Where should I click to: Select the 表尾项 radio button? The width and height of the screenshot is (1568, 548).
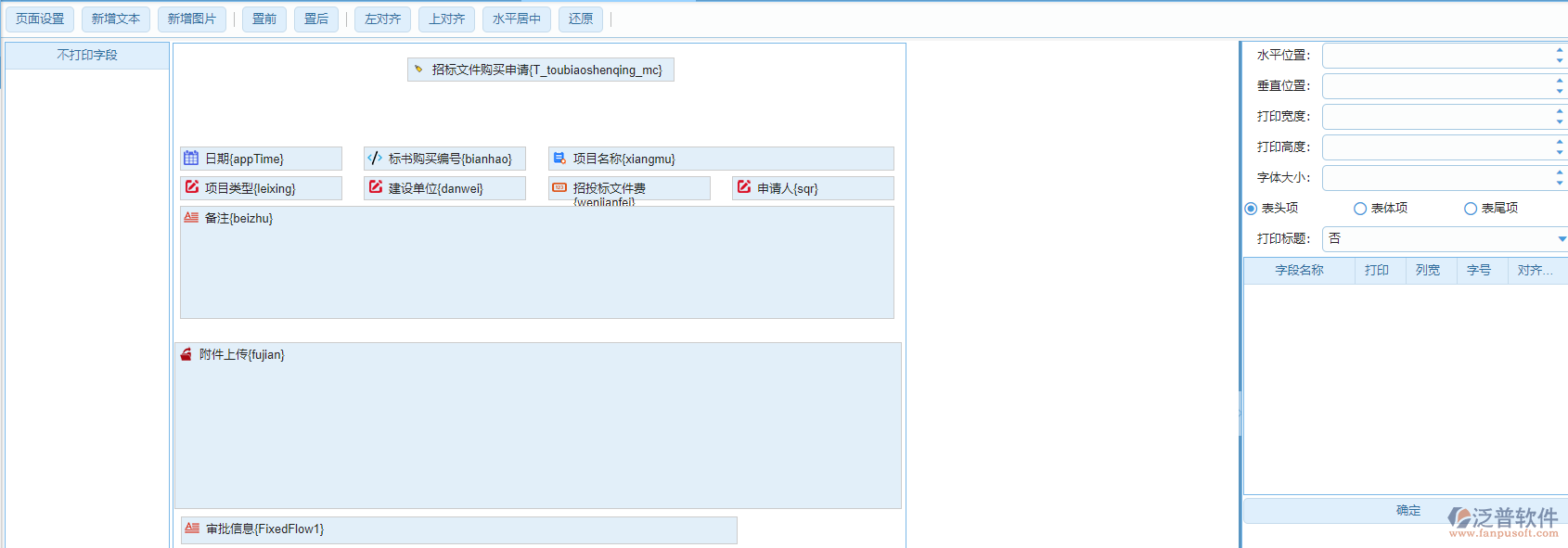pyautogui.click(x=1471, y=209)
